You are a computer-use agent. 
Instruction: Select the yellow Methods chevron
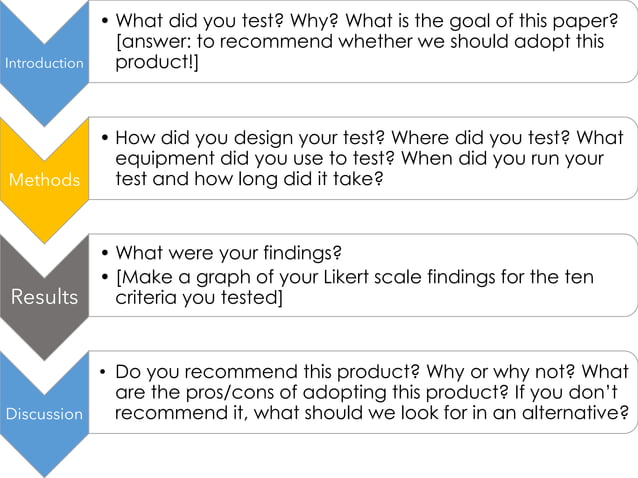point(44,179)
